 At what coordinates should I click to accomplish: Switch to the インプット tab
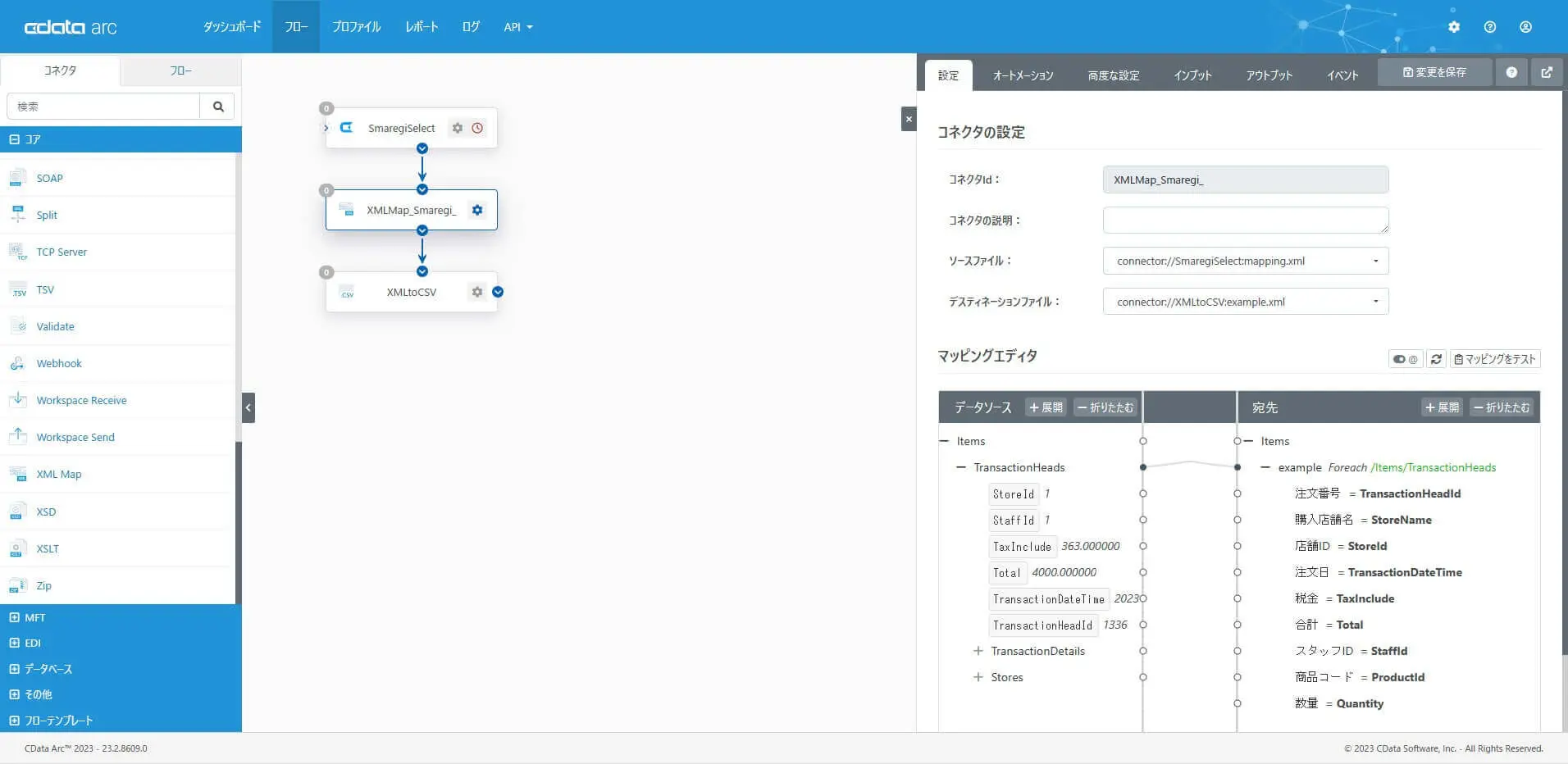[1192, 75]
